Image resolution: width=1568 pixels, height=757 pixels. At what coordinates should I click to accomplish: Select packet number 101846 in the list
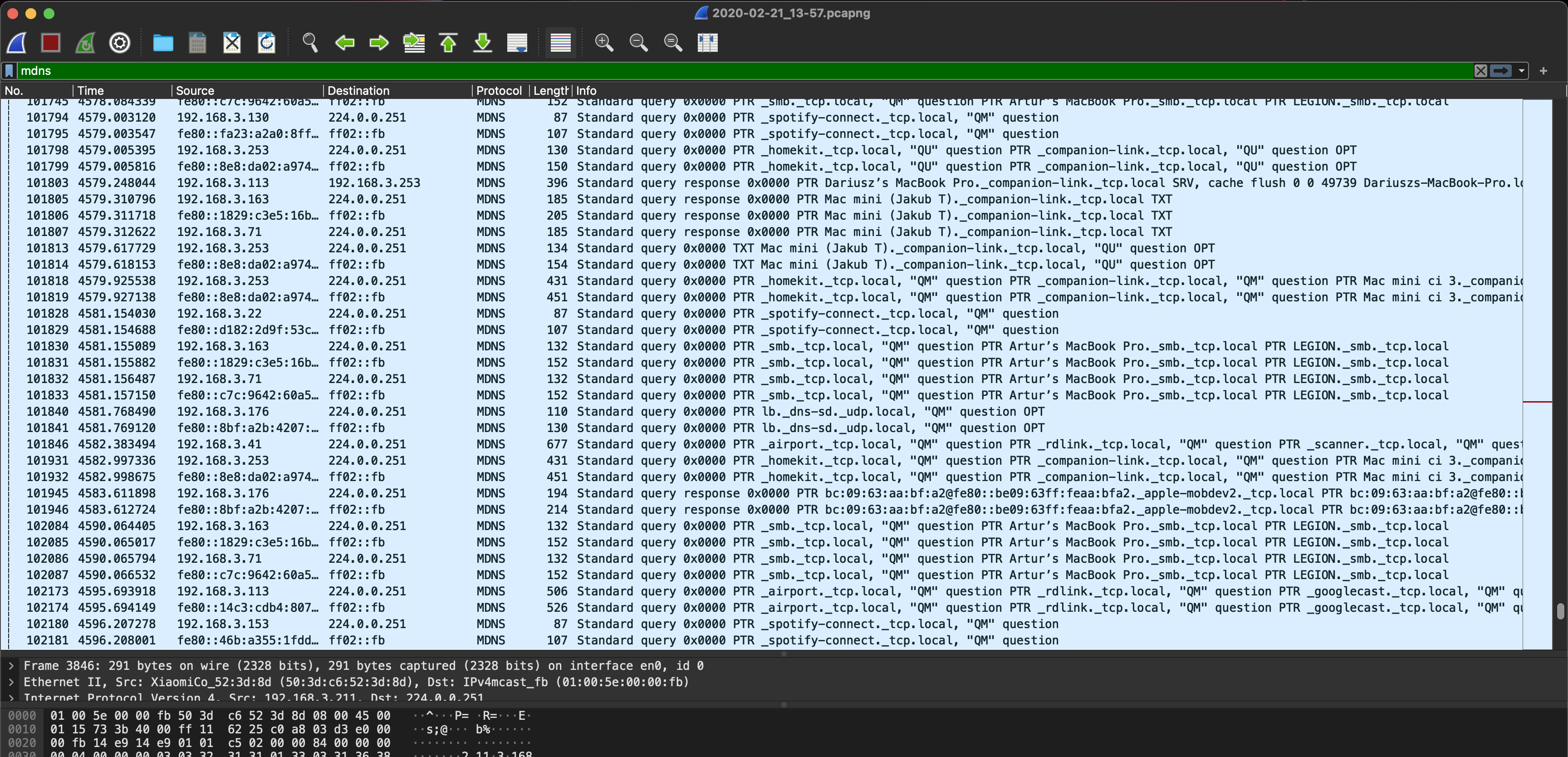(48, 445)
